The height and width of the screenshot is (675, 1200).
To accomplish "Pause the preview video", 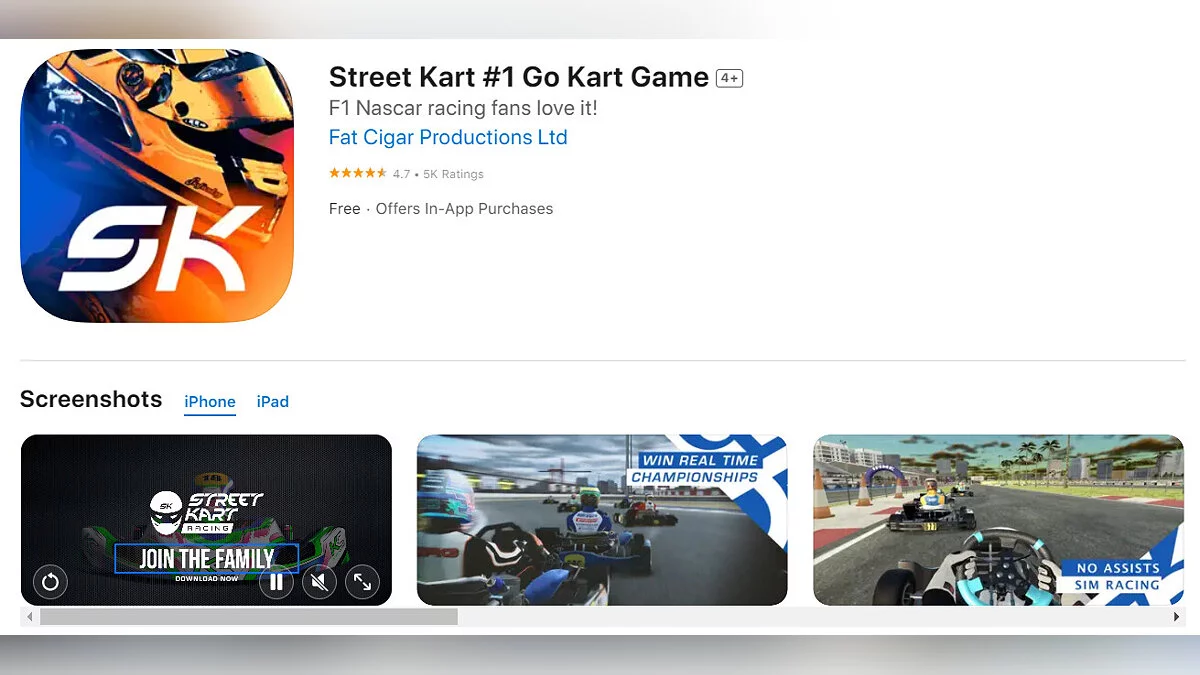I will [276, 581].
